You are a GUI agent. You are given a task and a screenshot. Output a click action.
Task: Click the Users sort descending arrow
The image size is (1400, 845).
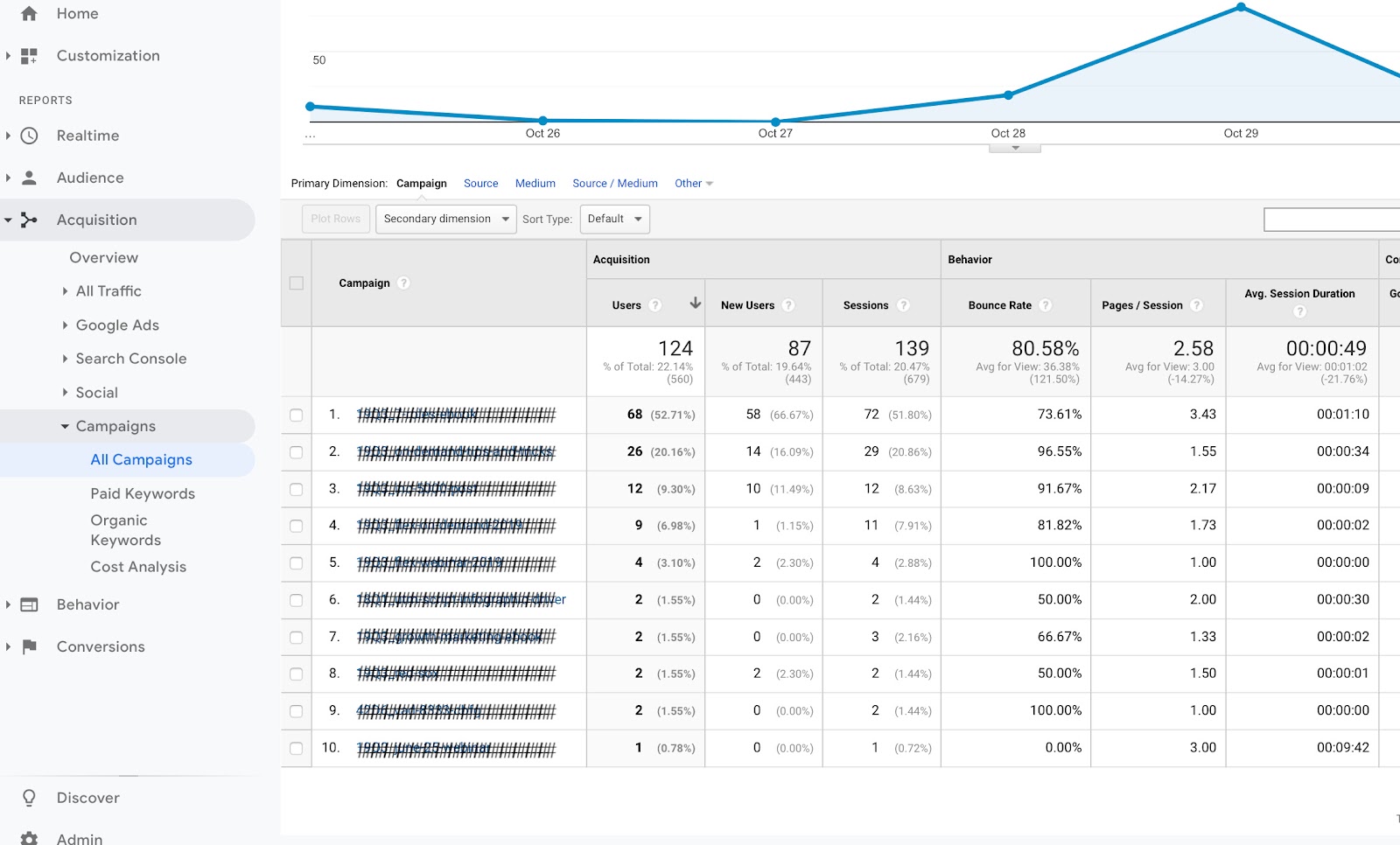point(695,303)
